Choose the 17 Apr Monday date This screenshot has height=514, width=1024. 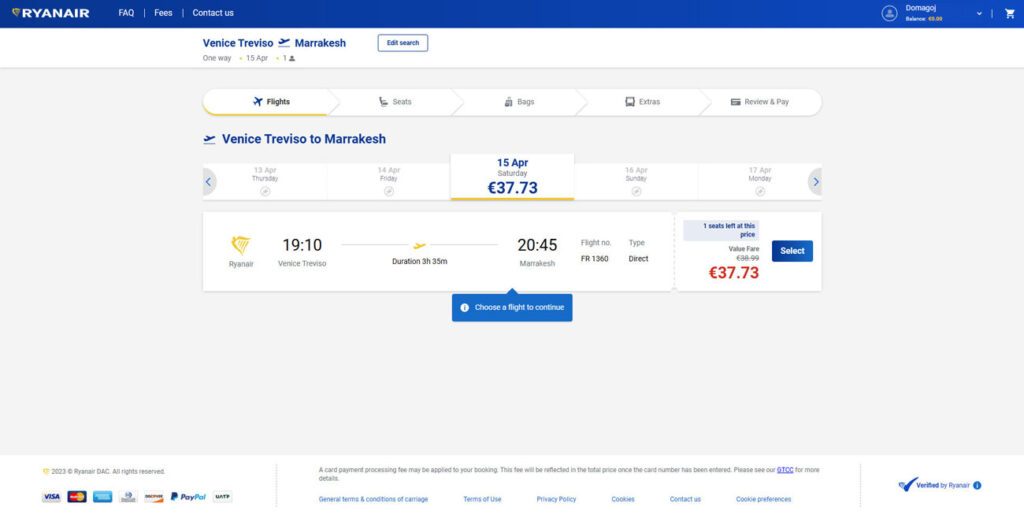pyautogui.click(x=760, y=182)
